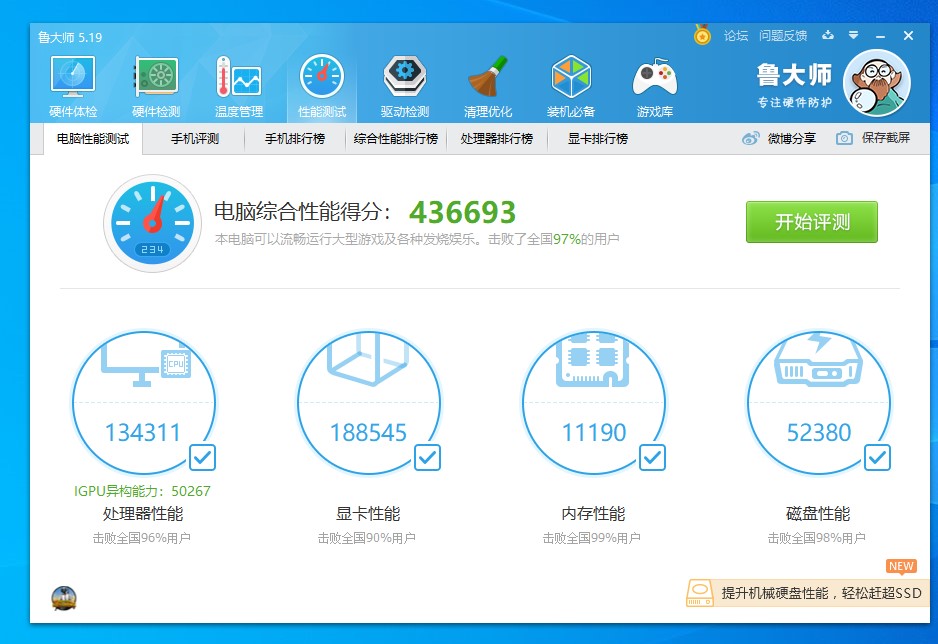Toggle the 显卡性能 graphics score checkmark
This screenshot has width=938, height=644.
pos(427,457)
